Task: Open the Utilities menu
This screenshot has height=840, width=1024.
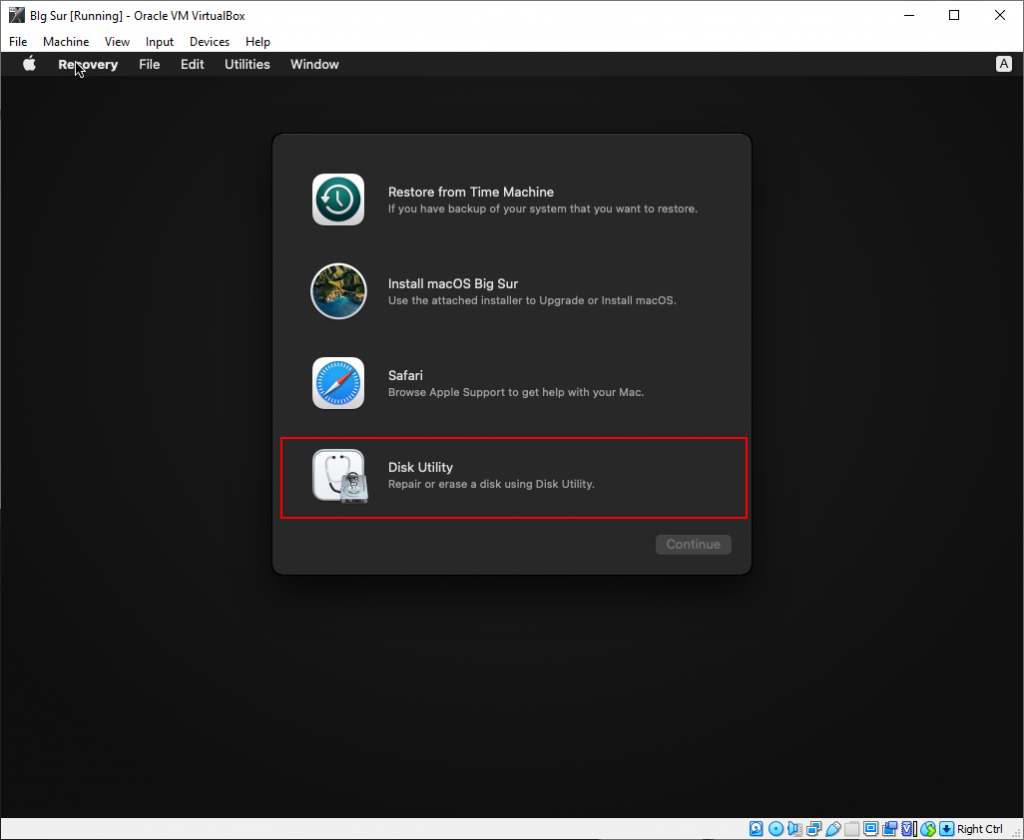Action: click(246, 64)
